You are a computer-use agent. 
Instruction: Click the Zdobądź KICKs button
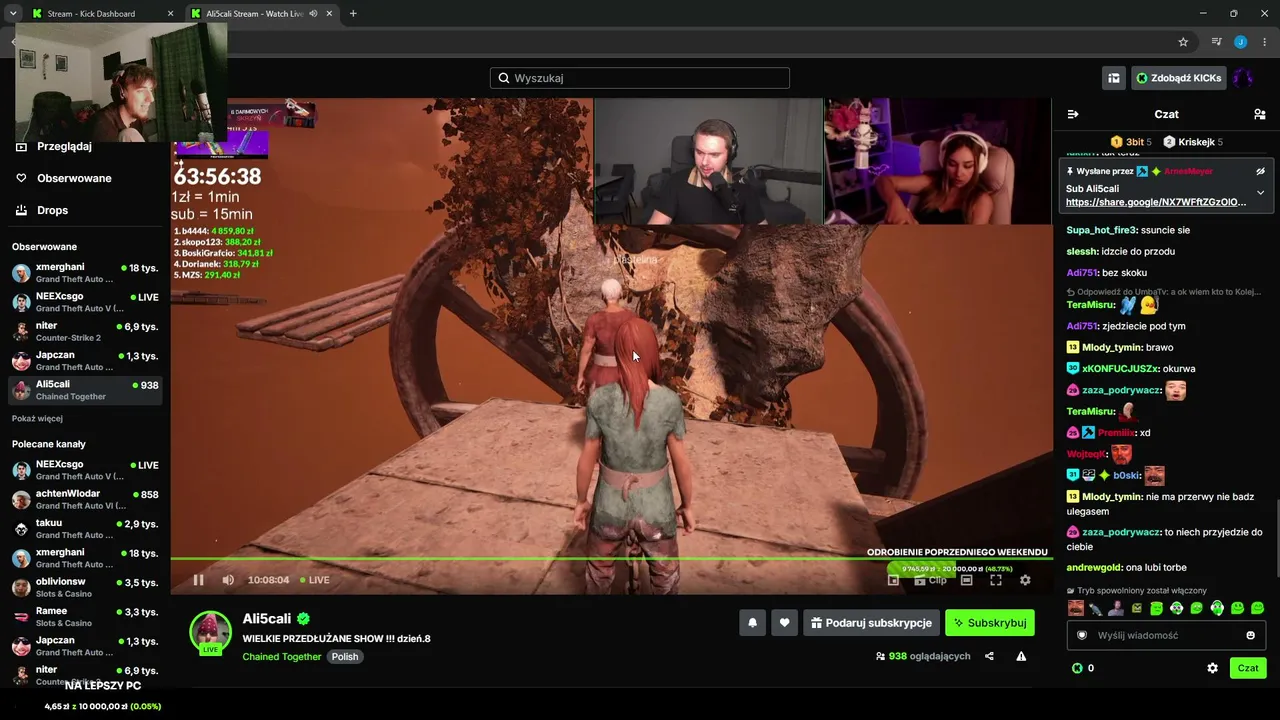pyautogui.click(x=1178, y=78)
